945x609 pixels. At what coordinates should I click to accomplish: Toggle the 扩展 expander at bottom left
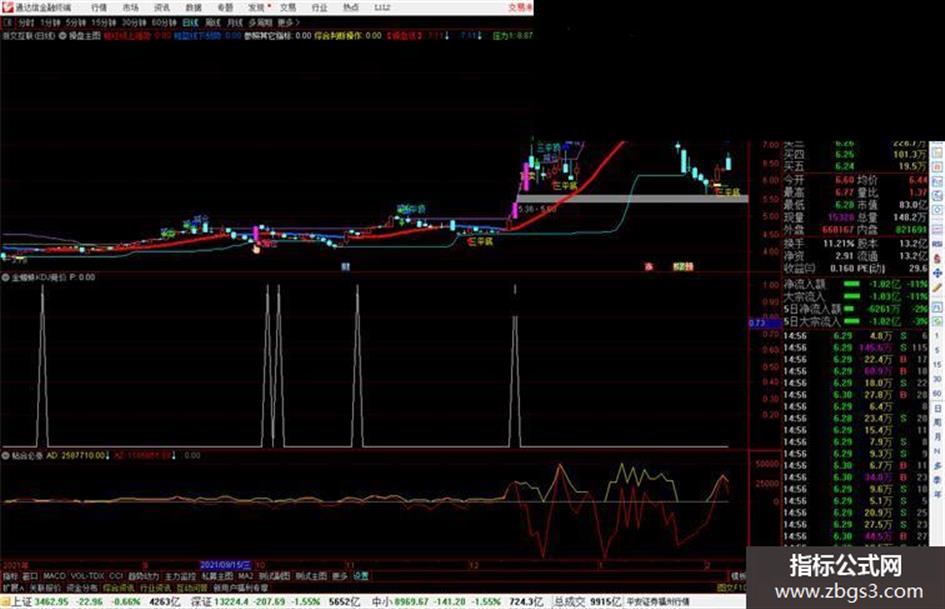click(13, 588)
